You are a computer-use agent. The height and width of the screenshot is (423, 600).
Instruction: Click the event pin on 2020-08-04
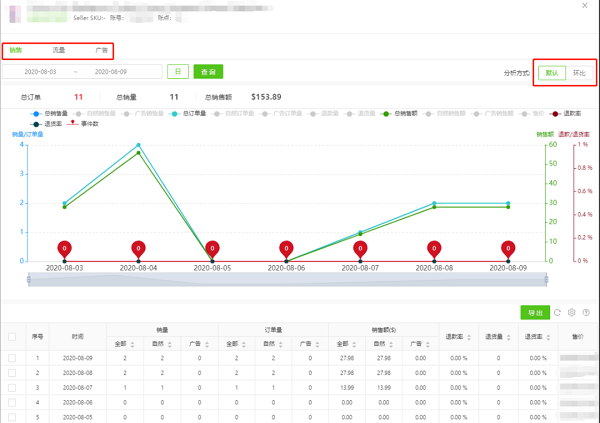tap(138, 248)
